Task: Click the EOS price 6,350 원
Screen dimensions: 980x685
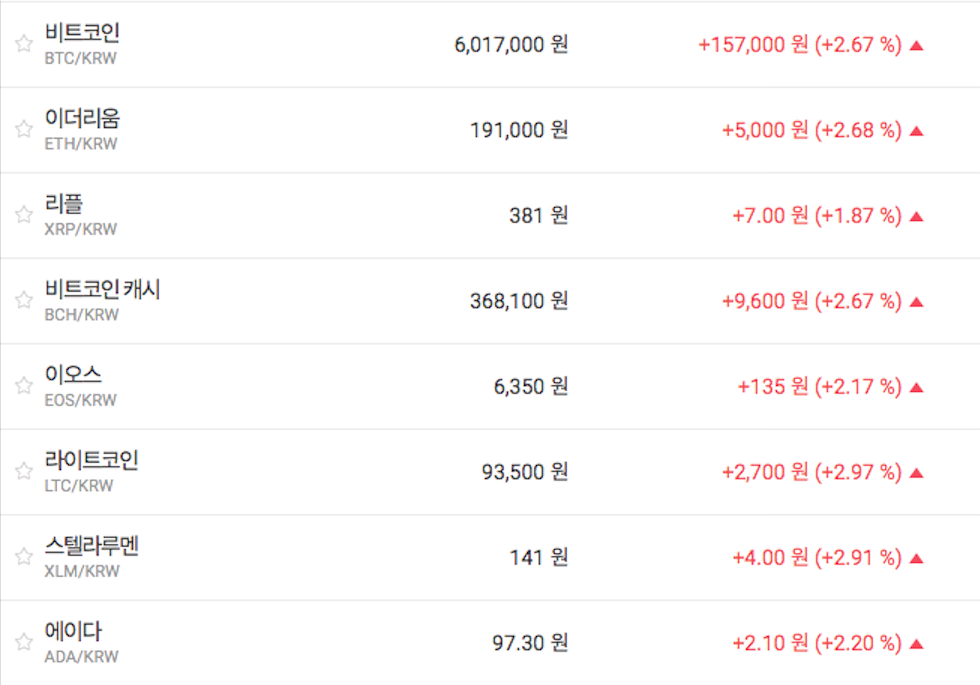Action: 530,387
